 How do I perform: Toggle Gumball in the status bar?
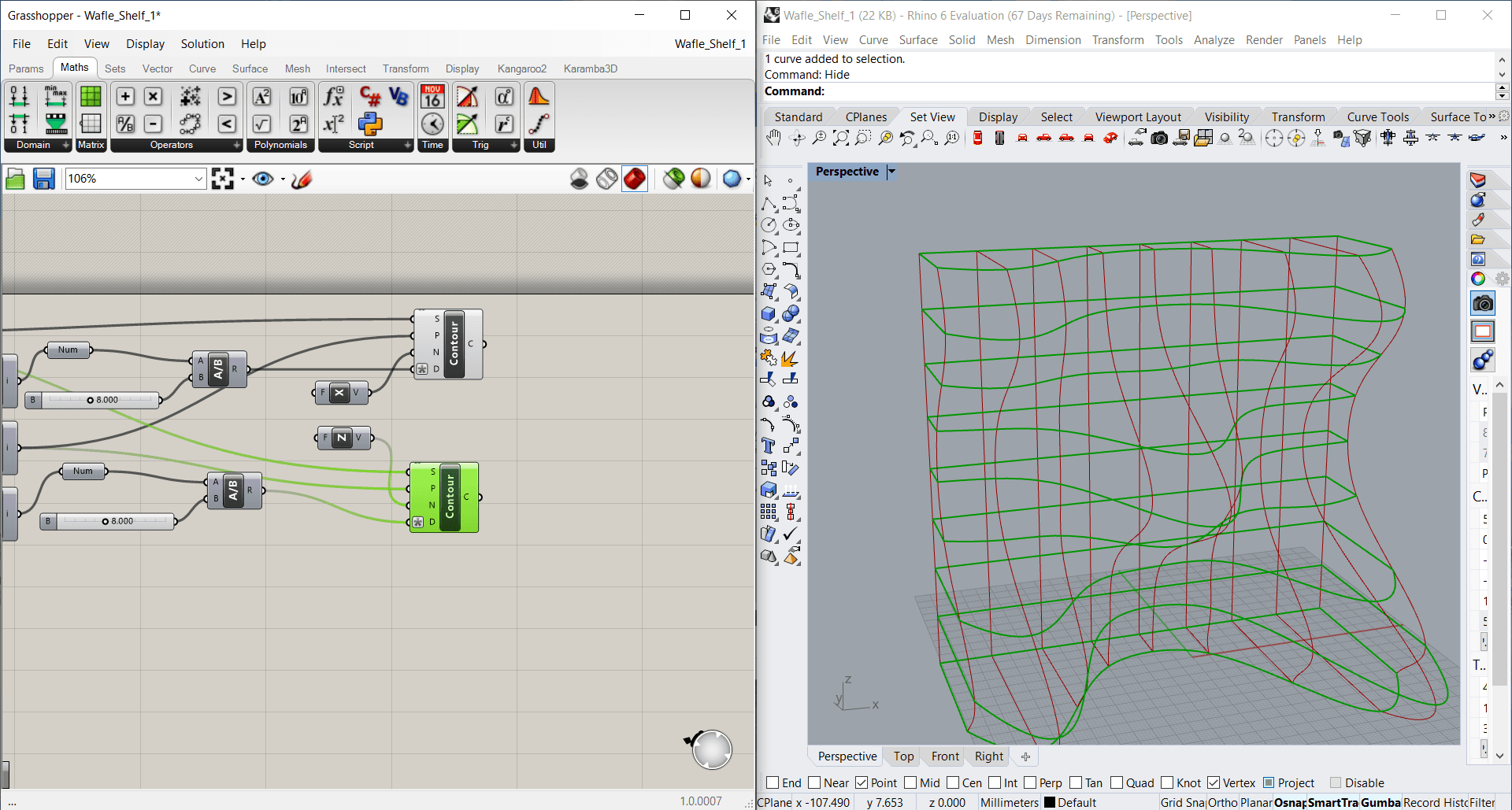tap(1380, 802)
